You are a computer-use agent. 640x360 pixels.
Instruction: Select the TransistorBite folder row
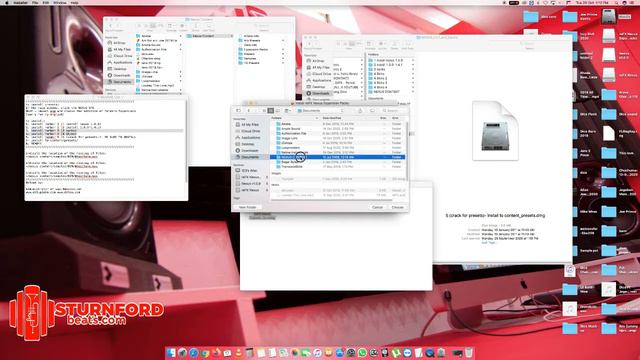[338, 167]
